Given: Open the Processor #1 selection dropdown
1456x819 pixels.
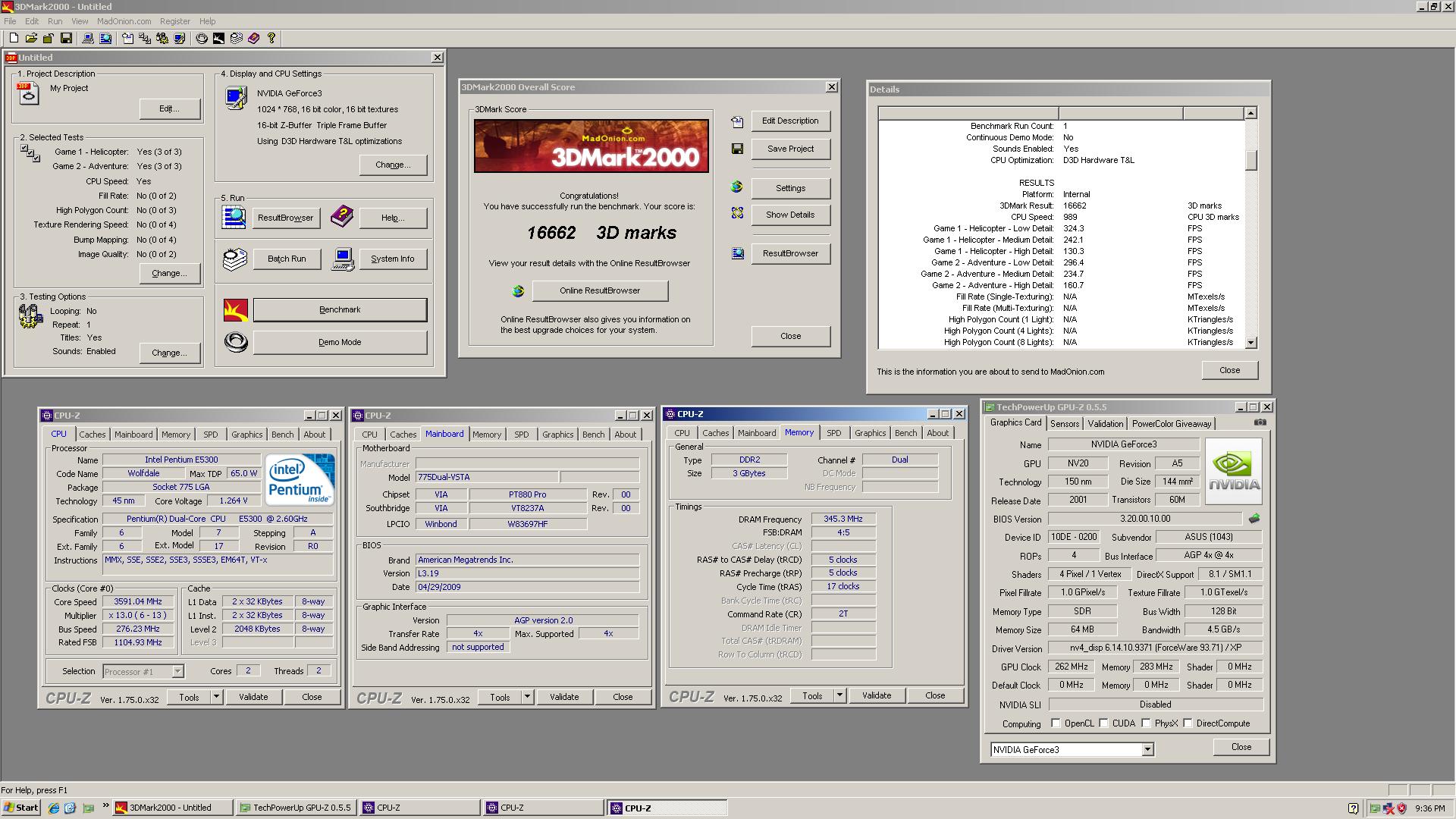Looking at the screenshot, I should [x=177, y=671].
